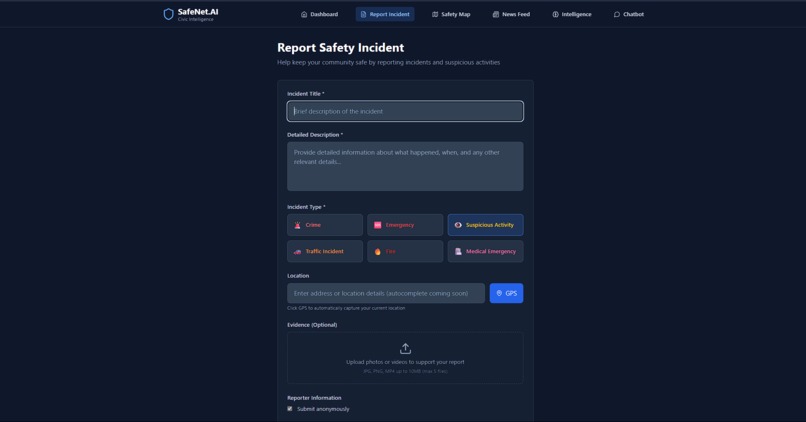Click the red icon on Emergency
806x422 pixels.
pyautogui.click(x=377, y=225)
